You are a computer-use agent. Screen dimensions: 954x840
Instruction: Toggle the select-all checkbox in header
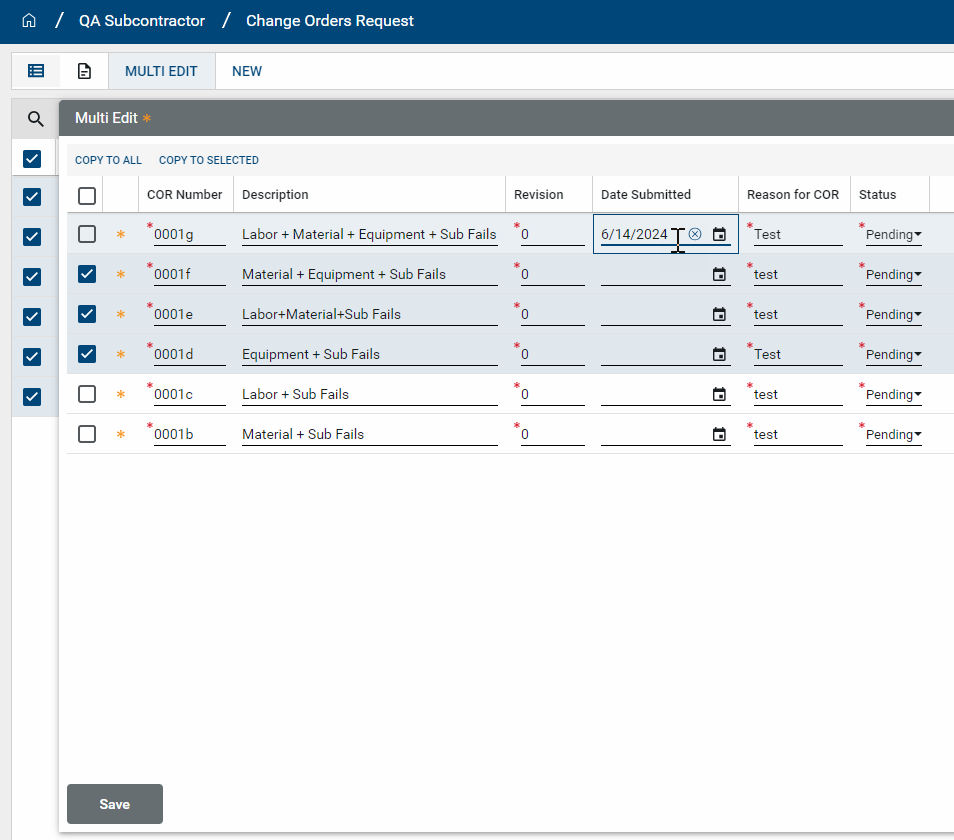[x=87, y=195]
